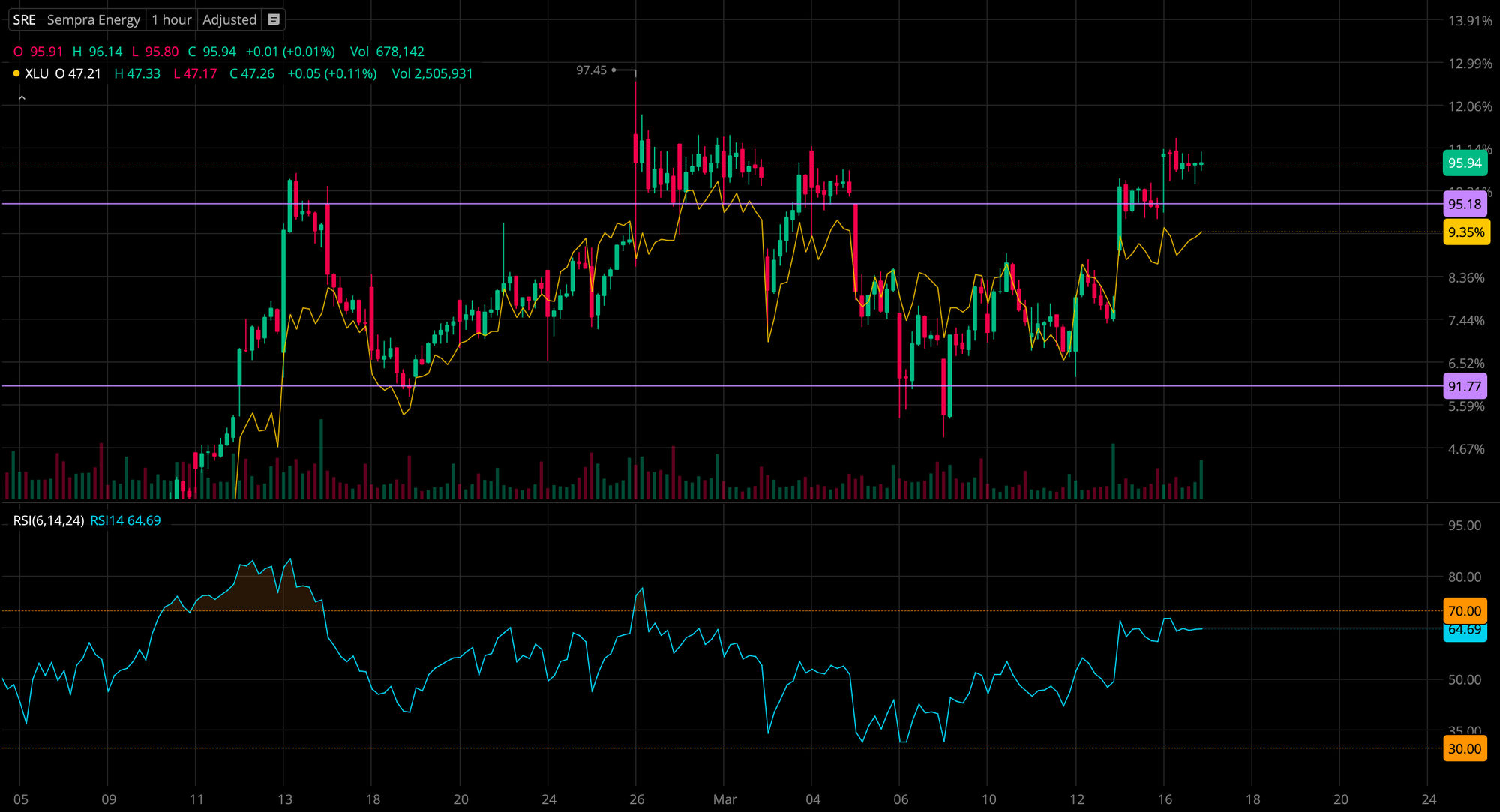Click the RSI14 64.69 value label
This screenshot has width=1500, height=812.
(125, 520)
